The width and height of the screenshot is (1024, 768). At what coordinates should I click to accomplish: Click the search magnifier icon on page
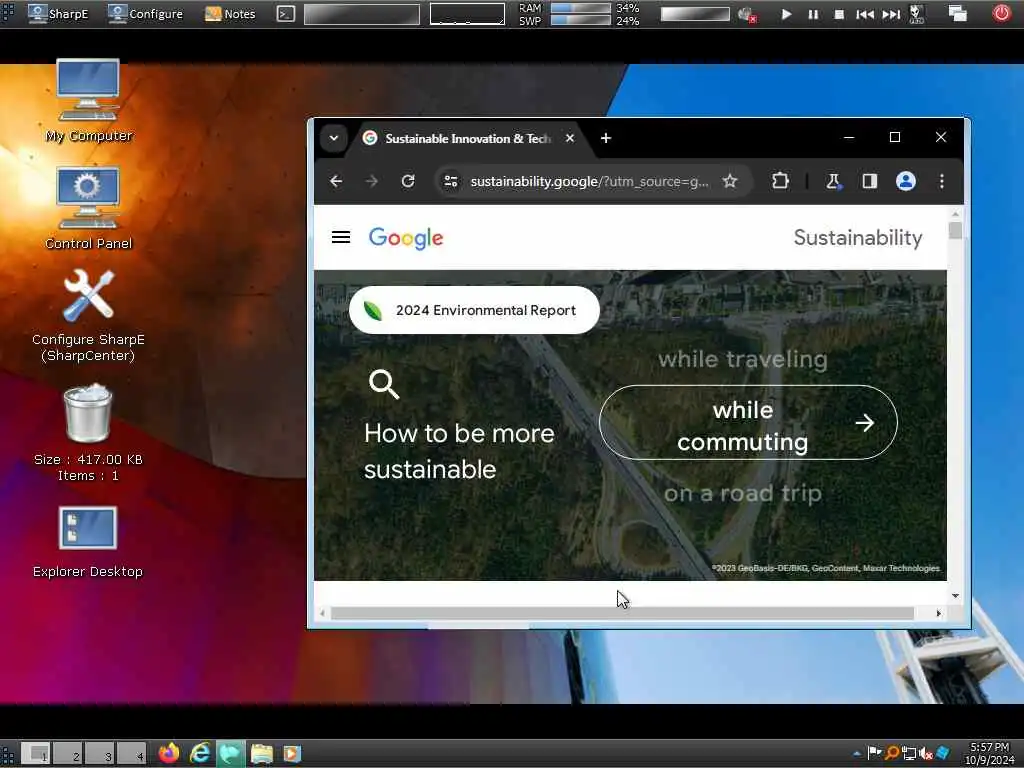tap(383, 385)
